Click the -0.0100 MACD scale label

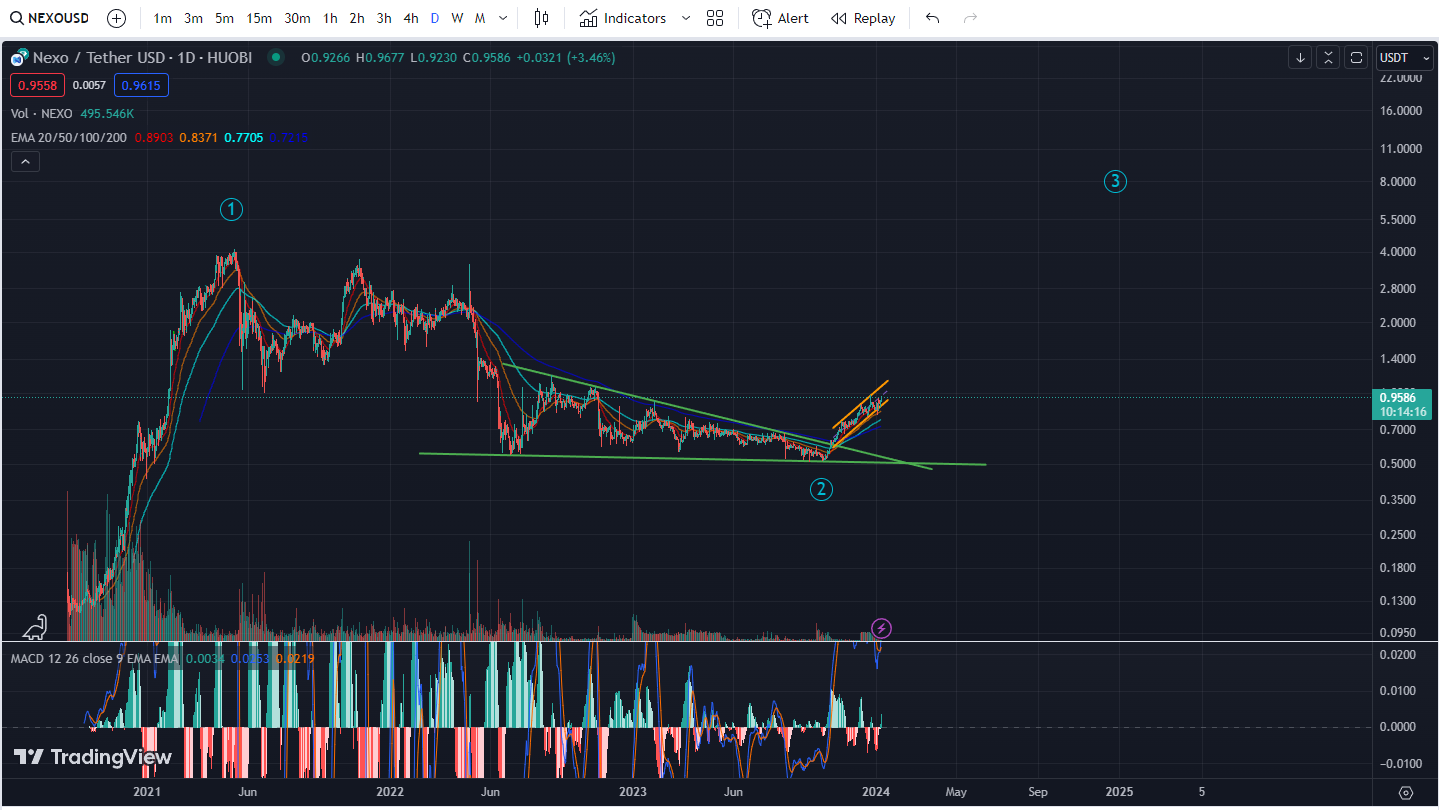click(x=1399, y=764)
